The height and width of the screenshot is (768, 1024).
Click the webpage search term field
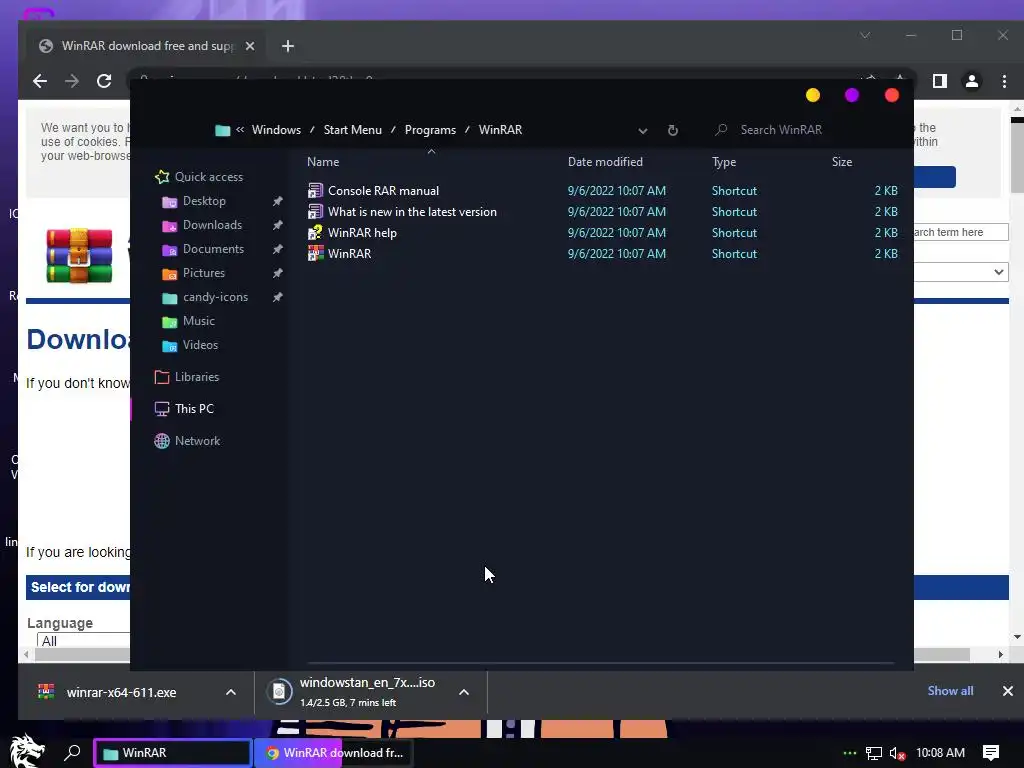pos(961,232)
